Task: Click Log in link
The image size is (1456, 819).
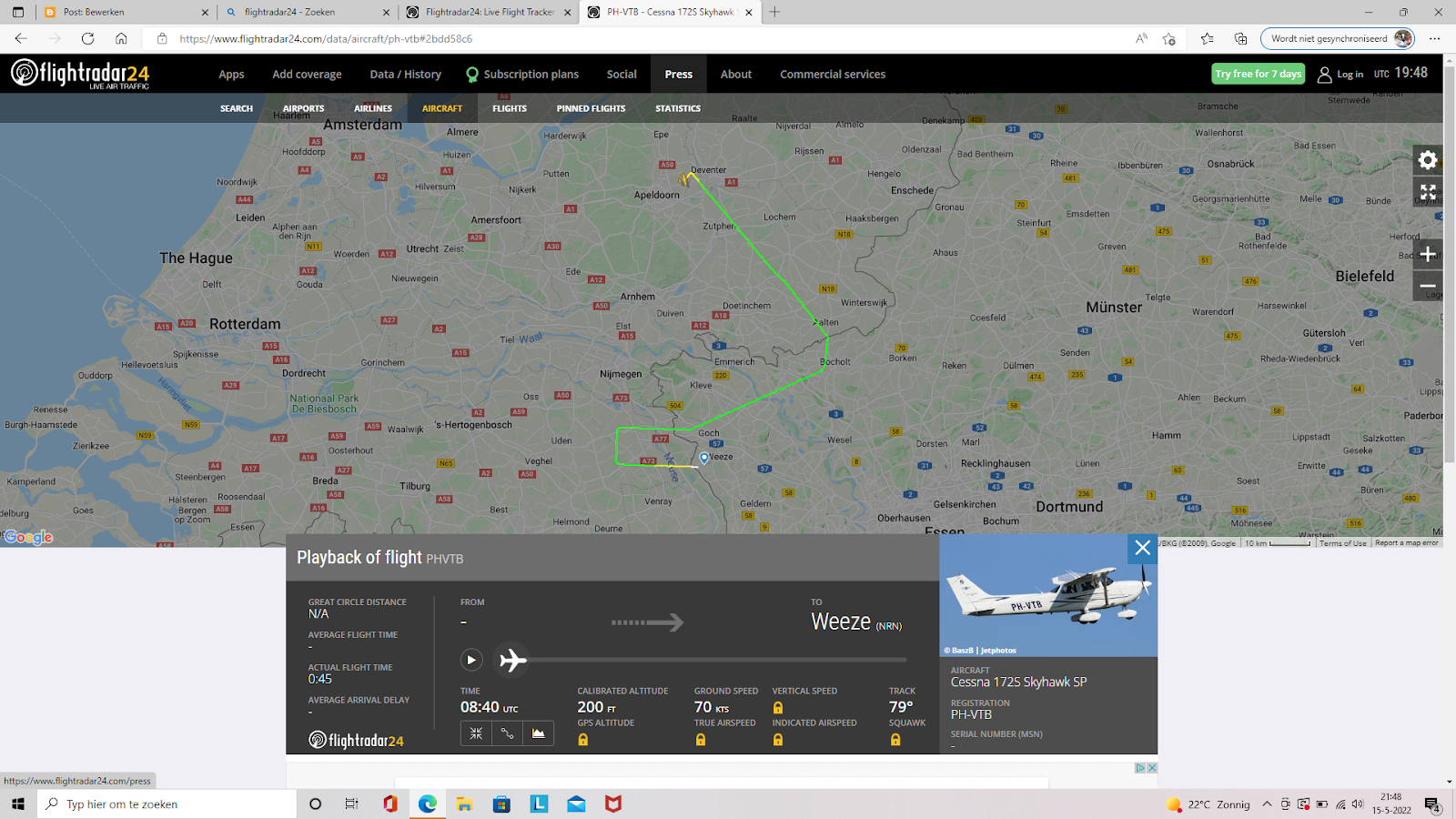Action: (x=1340, y=75)
